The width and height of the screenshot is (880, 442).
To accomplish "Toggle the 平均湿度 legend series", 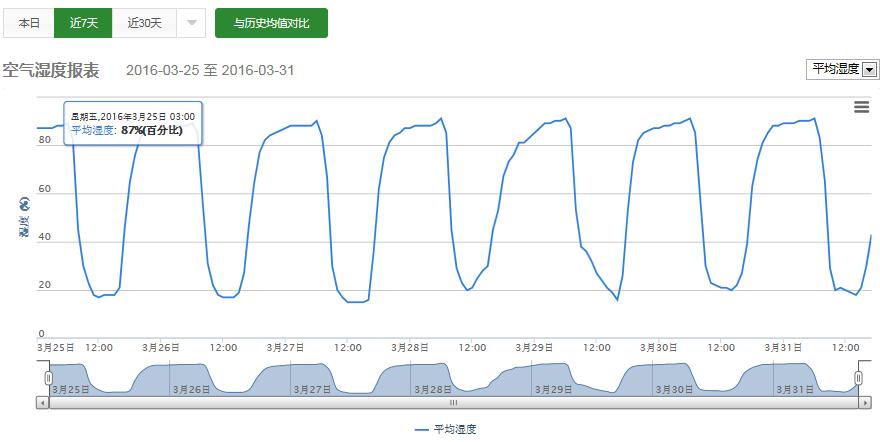I will tap(446, 429).
